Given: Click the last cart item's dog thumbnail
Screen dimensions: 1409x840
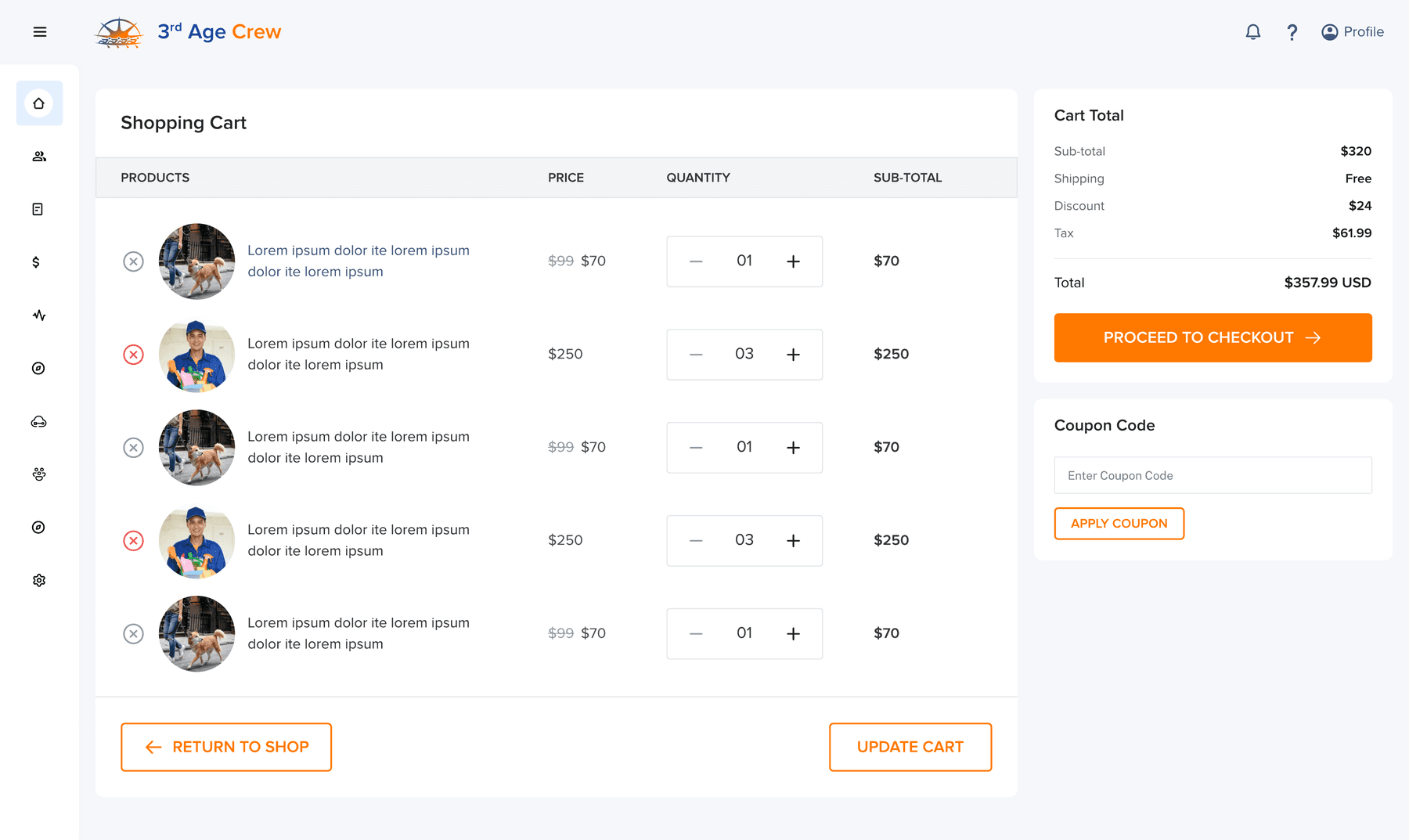Looking at the screenshot, I should [x=196, y=633].
